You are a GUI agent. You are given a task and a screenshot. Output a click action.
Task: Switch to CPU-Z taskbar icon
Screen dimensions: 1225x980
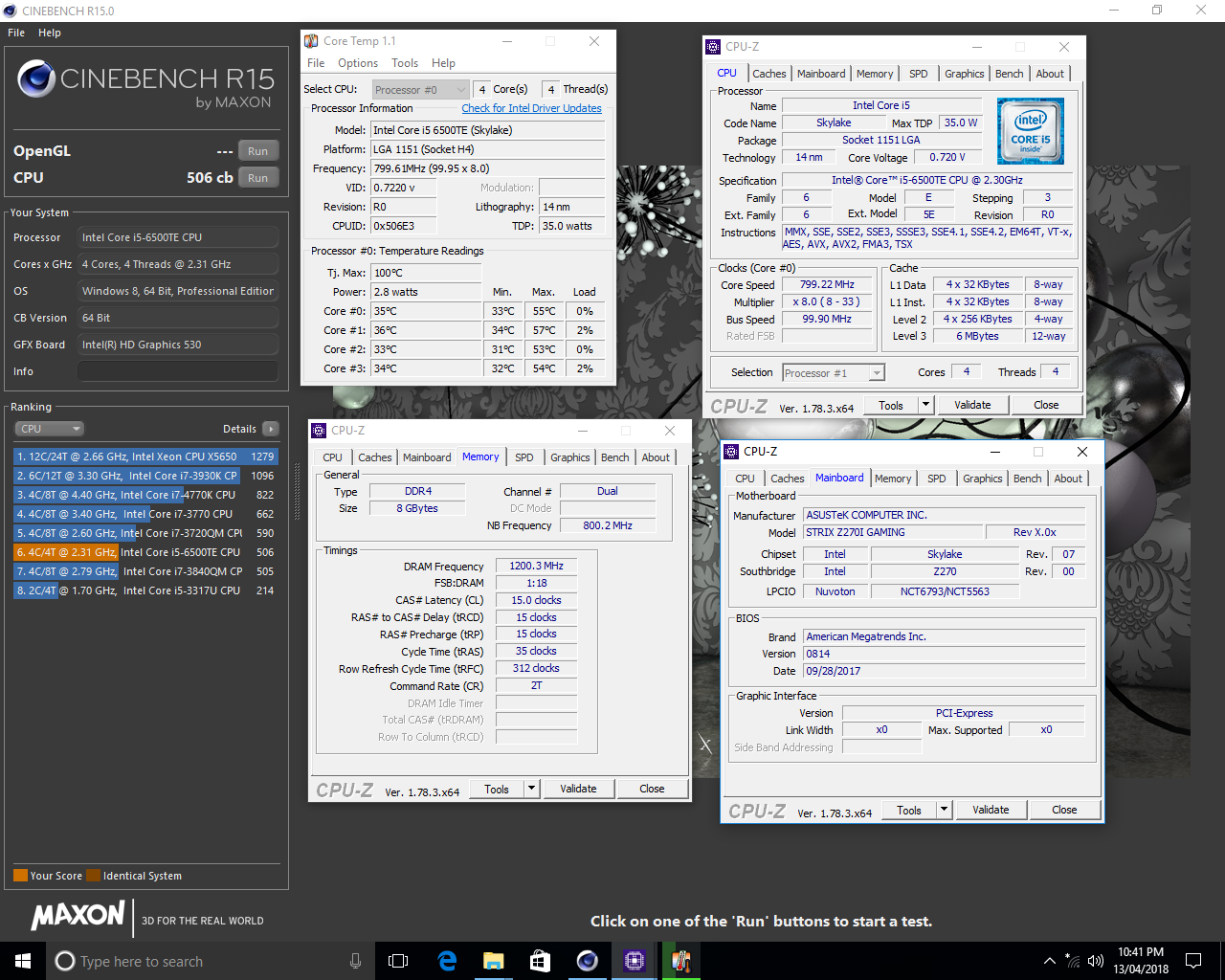point(635,961)
